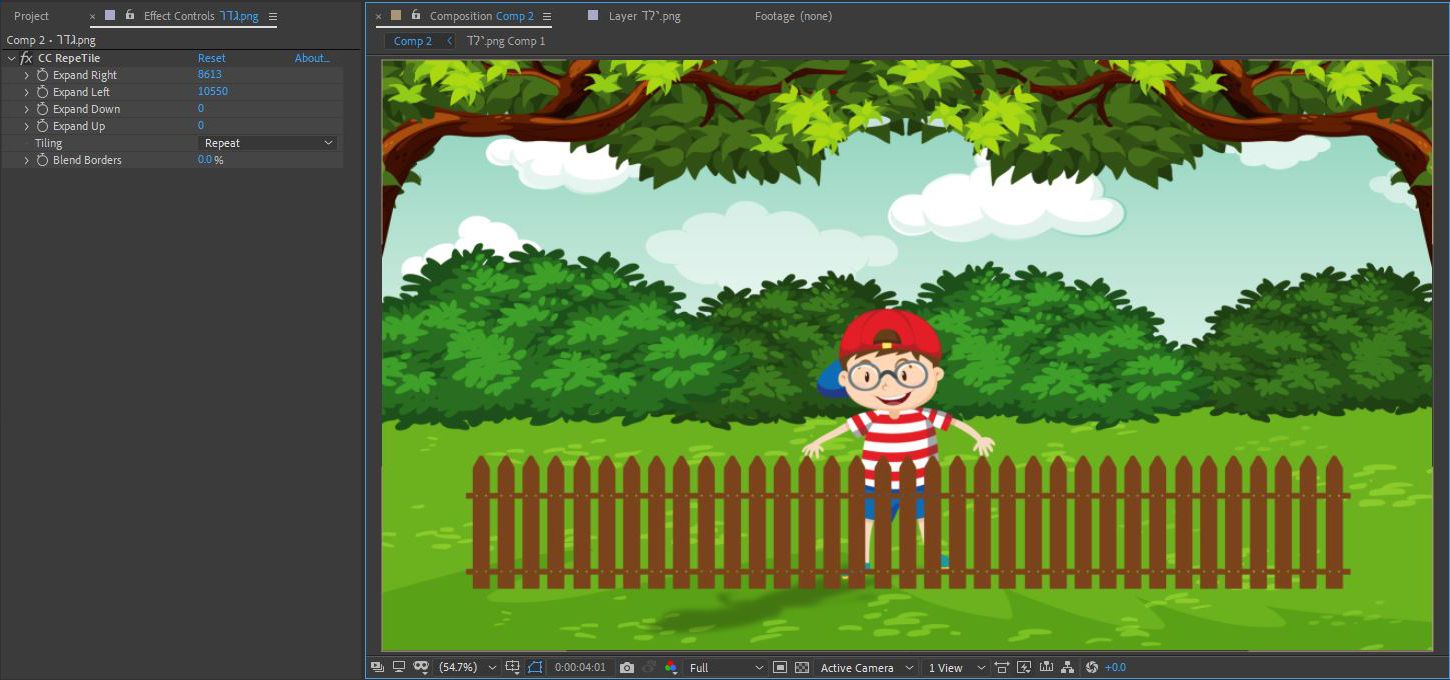This screenshot has height=680, width=1450.
Task: Click the breadcrumb arrow after Comp 2
Action: click(x=449, y=41)
